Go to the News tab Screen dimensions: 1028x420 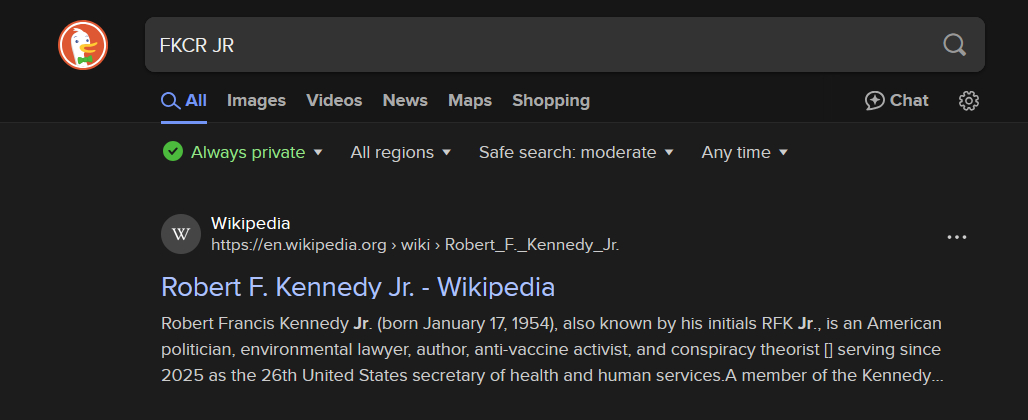pyautogui.click(x=405, y=101)
